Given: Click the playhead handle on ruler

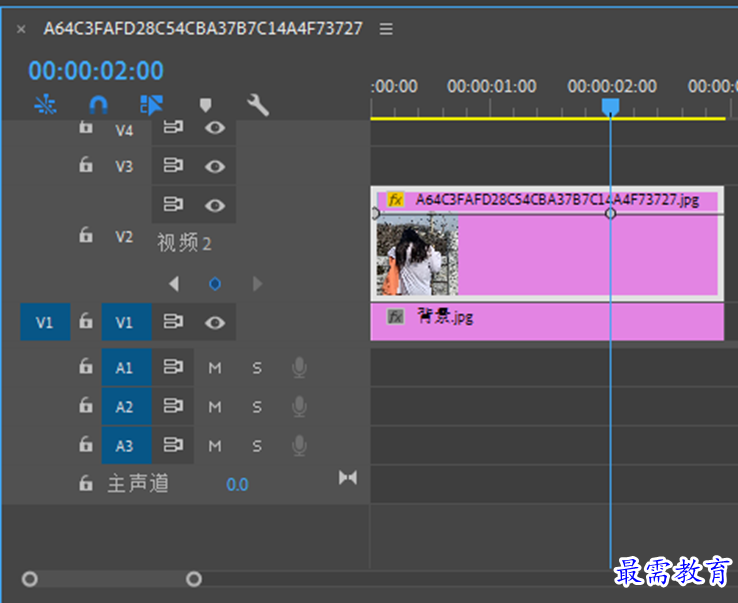Looking at the screenshot, I should pyautogui.click(x=610, y=107).
